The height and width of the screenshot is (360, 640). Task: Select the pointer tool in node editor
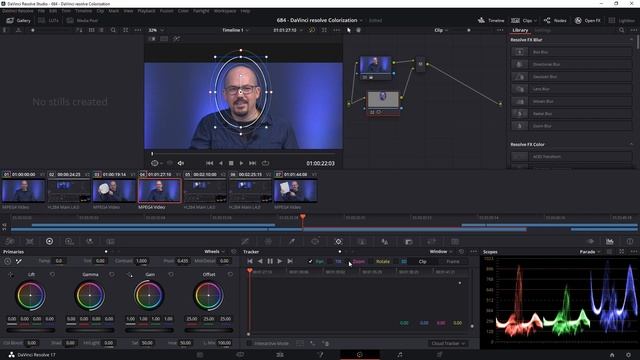click(349, 30)
